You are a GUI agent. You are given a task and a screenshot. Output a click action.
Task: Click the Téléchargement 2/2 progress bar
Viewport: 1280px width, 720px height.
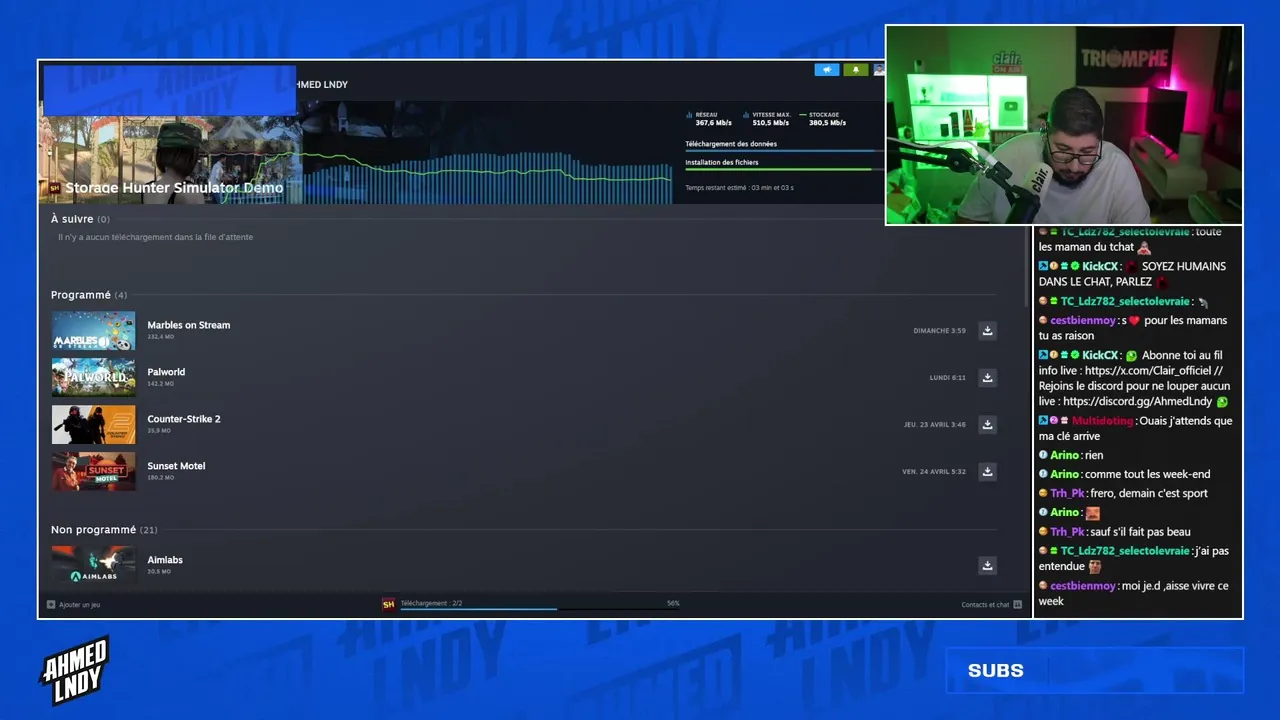(x=540, y=609)
